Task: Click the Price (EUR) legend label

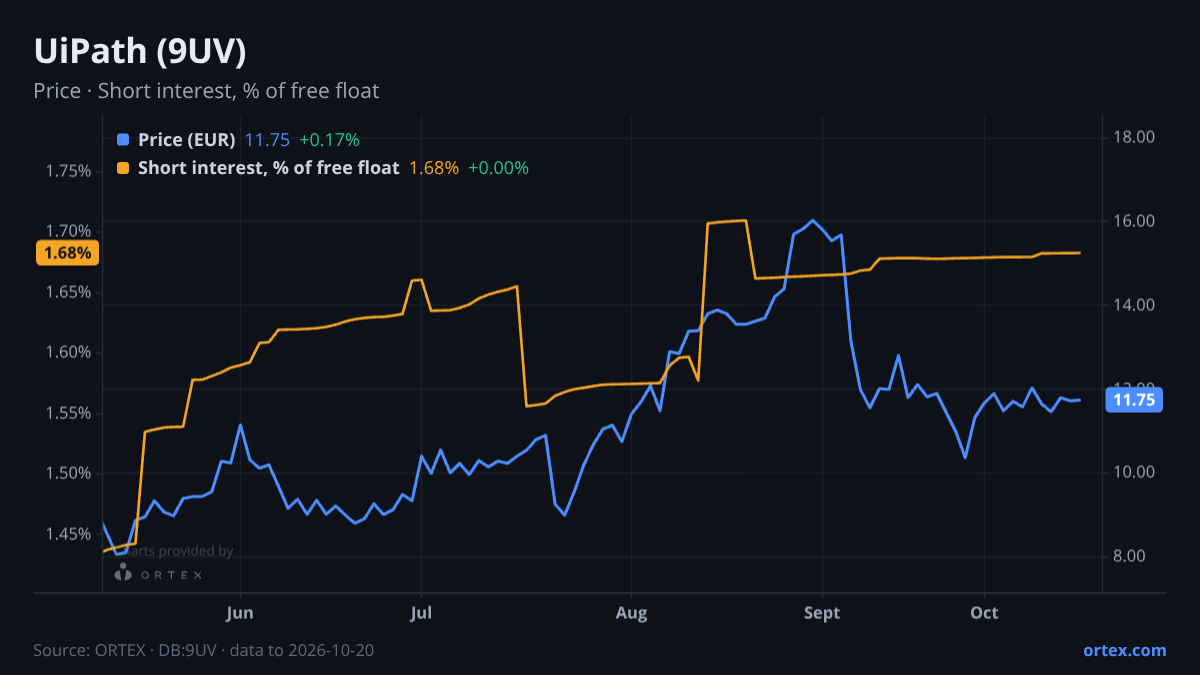Action: coord(187,140)
